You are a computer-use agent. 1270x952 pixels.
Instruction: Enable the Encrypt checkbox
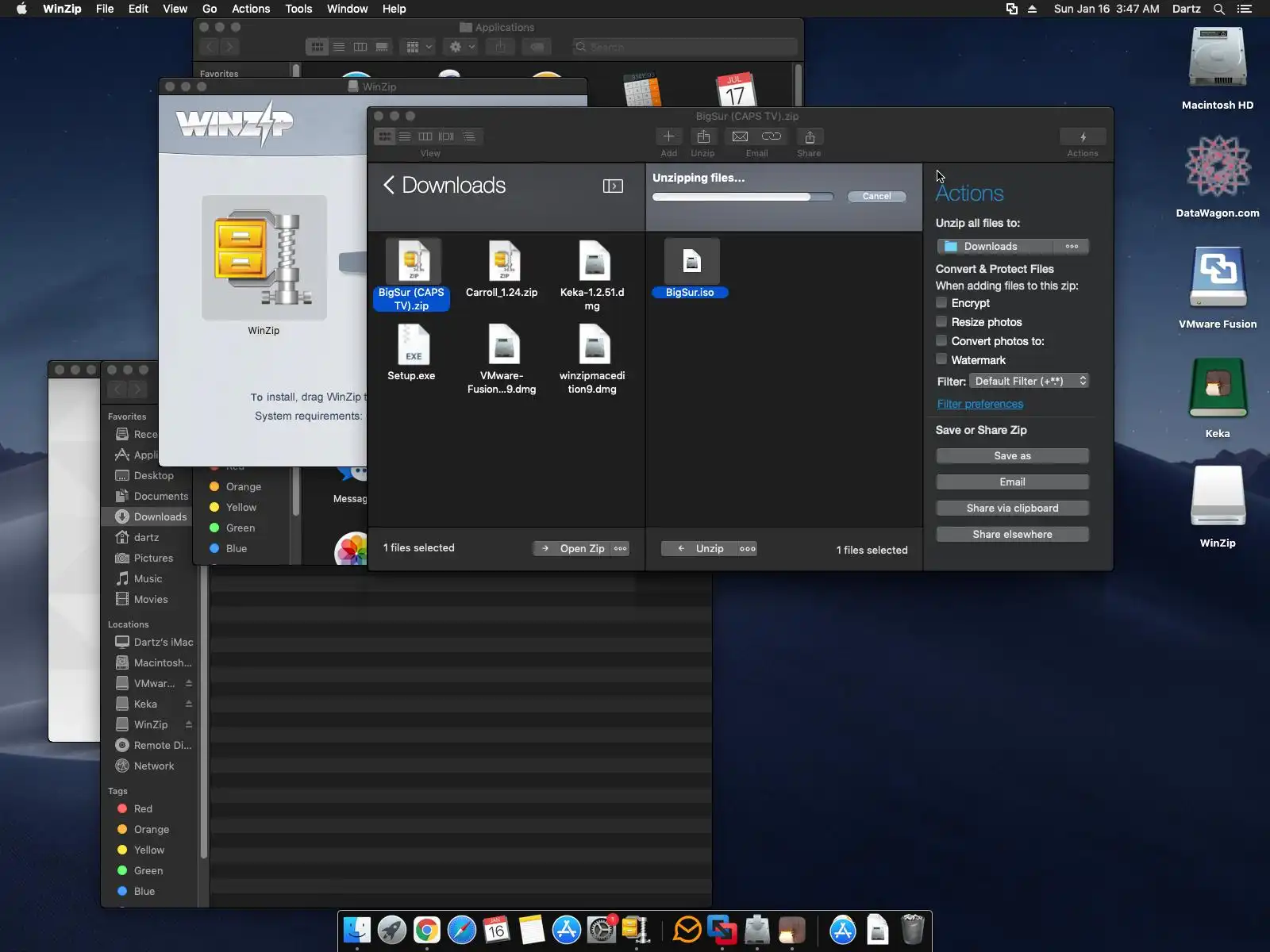941,302
